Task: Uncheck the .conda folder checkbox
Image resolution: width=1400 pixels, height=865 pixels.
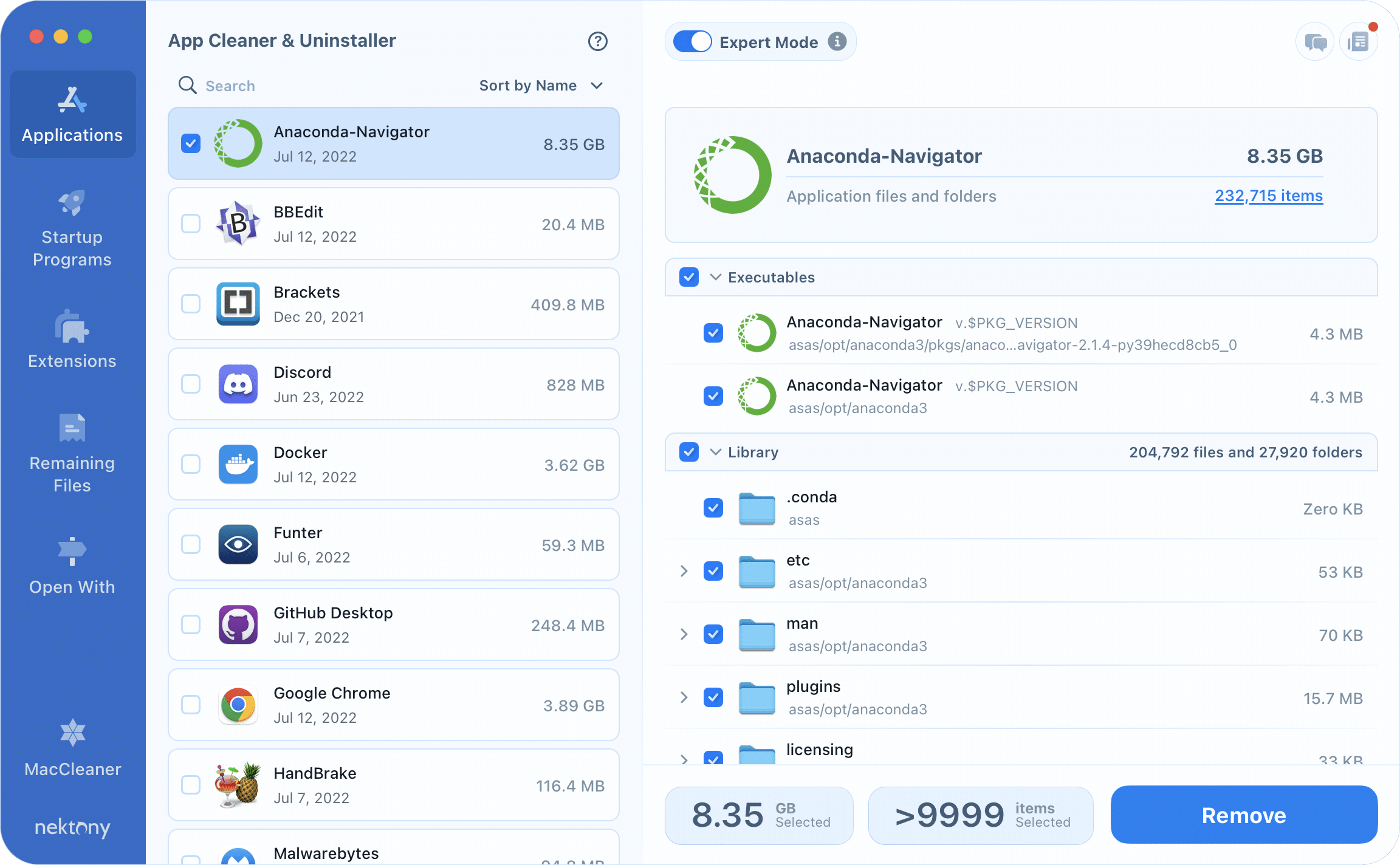Action: click(713, 508)
